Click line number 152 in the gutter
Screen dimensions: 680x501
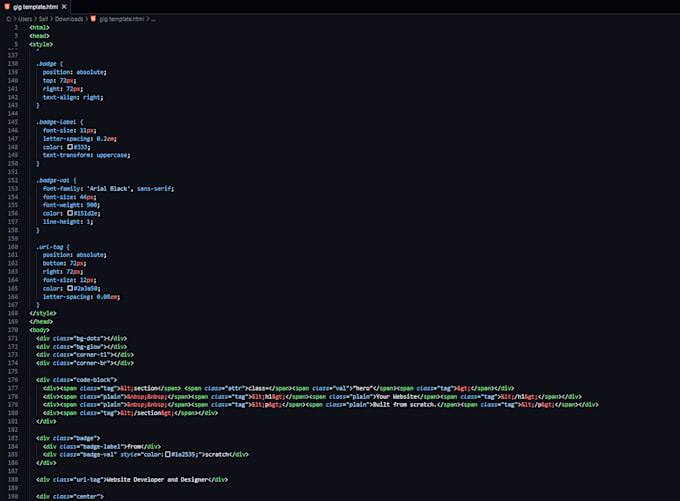click(13, 180)
